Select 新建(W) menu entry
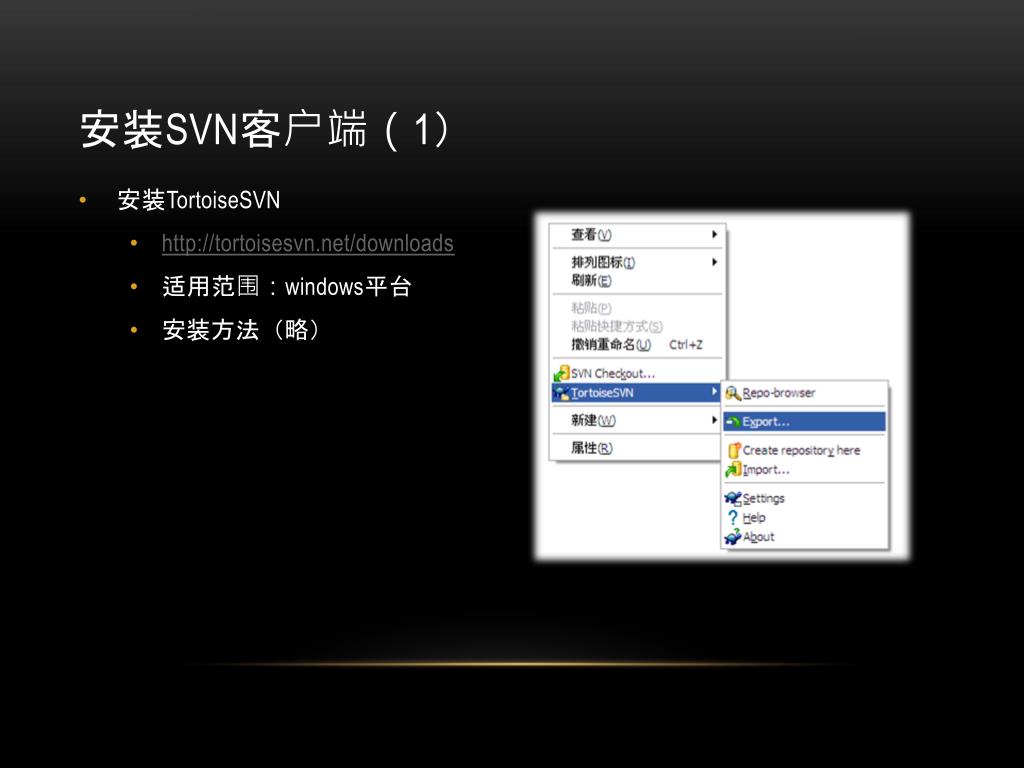 click(x=637, y=421)
